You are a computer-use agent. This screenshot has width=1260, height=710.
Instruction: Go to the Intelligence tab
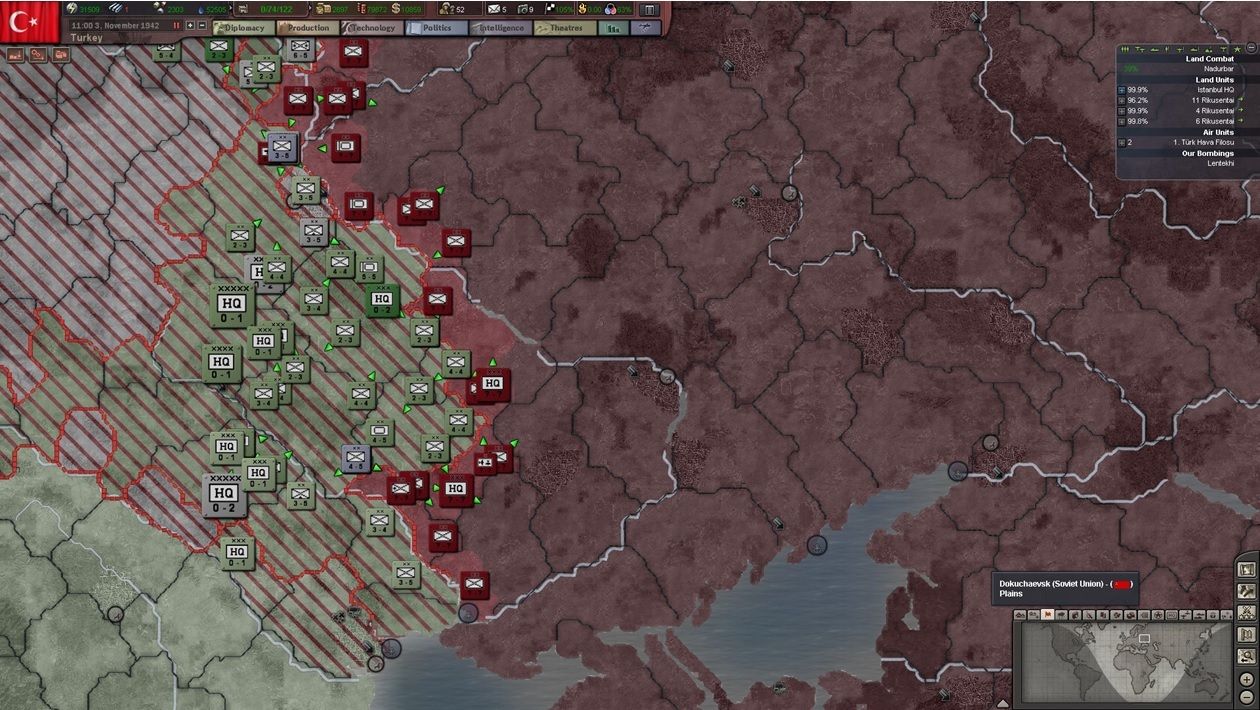pos(499,28)
